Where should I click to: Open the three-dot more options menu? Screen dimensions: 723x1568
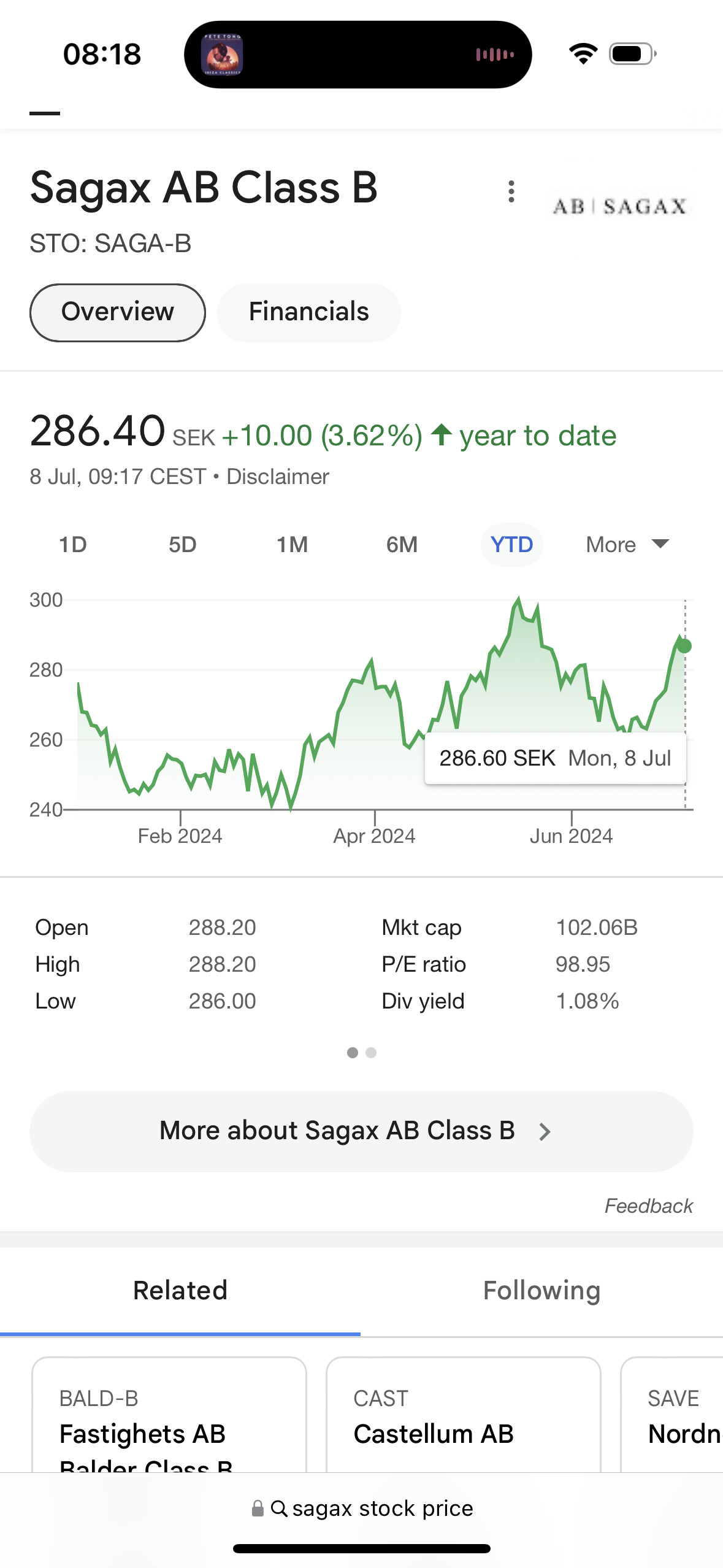(511, 192)
